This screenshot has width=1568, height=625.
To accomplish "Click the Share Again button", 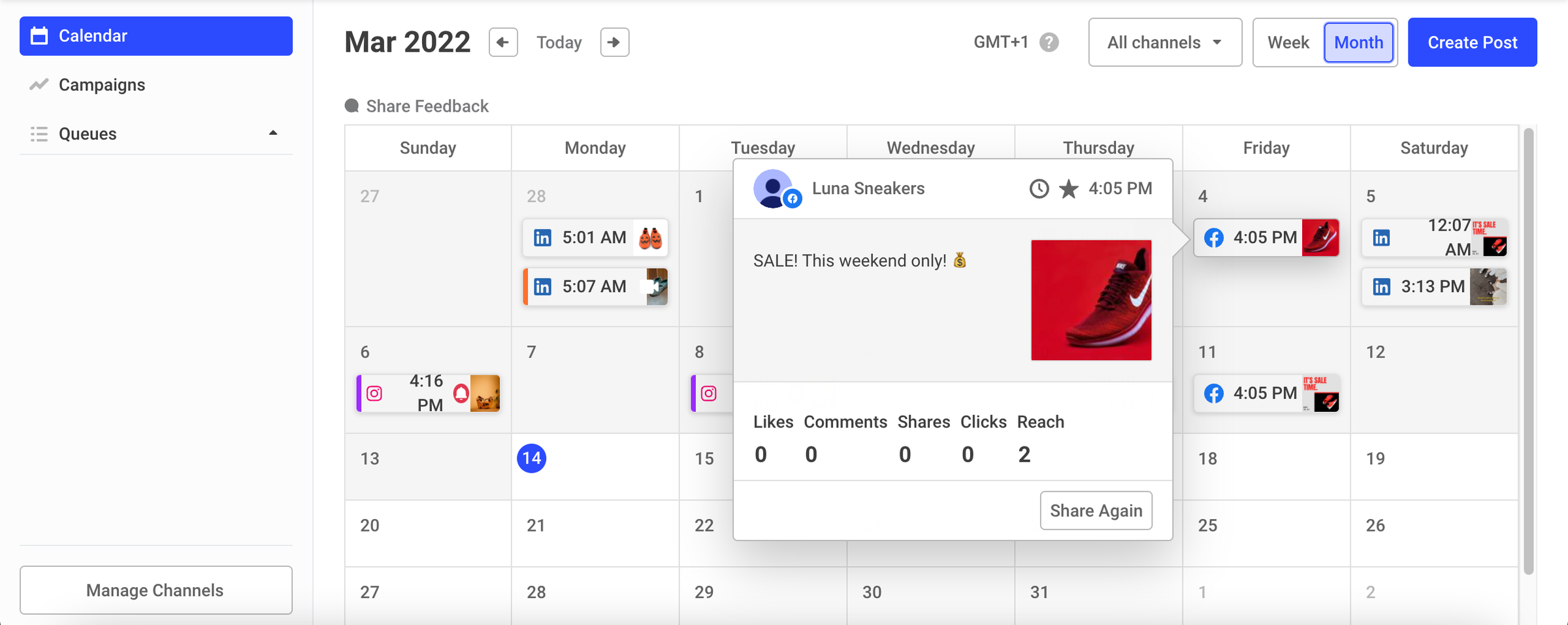I will click(1096, 511).
